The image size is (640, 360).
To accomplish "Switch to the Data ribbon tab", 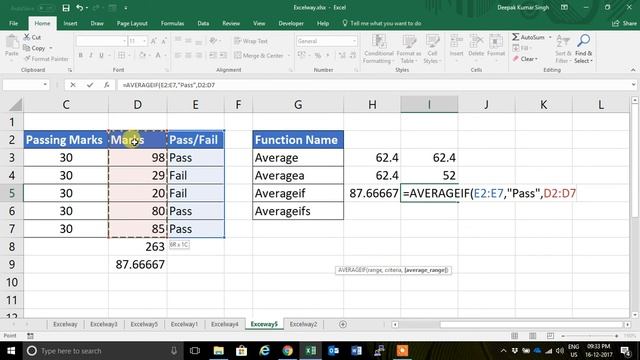I will tap(203, 24).
